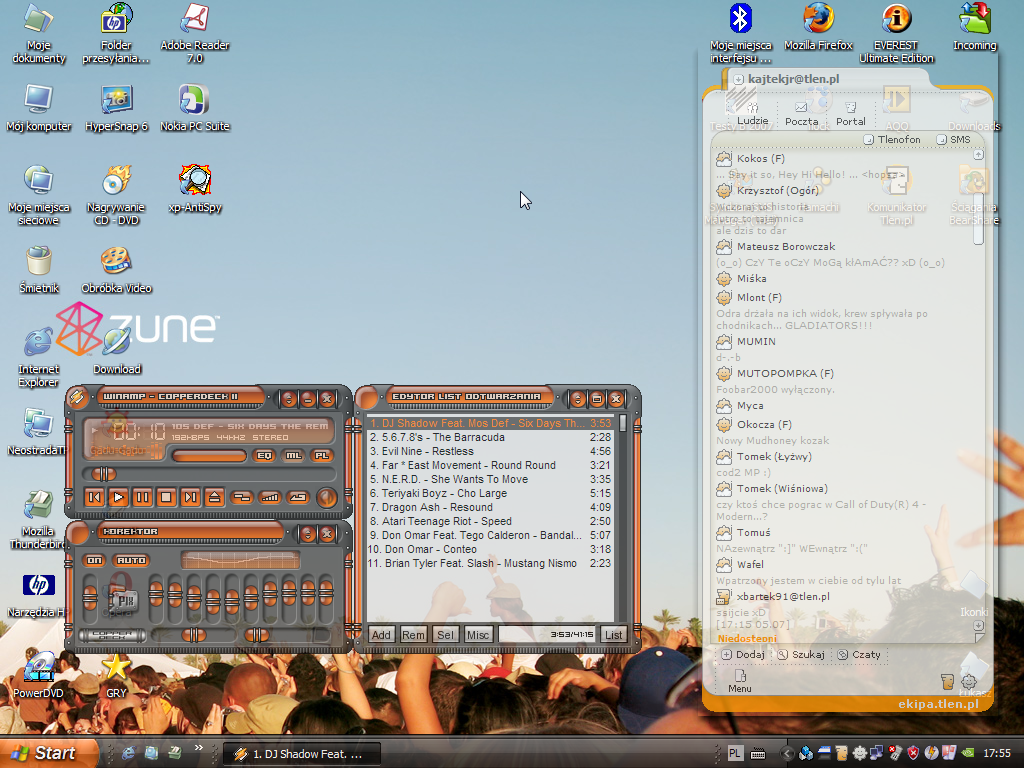
Task: Click the Niedostępni group header
Action: (x=747, y=639)
